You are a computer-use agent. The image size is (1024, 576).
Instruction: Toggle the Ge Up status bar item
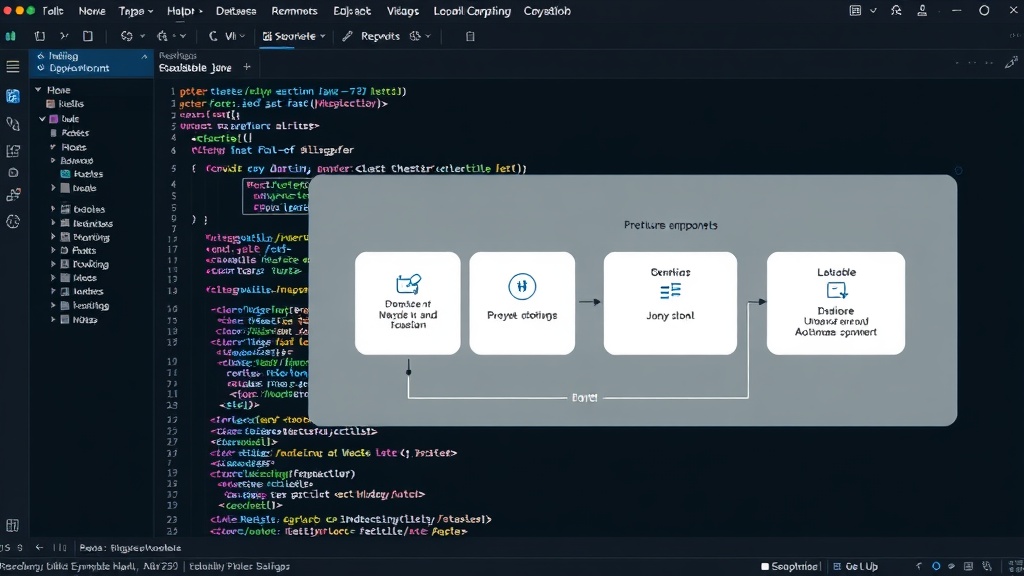[856, 566]
